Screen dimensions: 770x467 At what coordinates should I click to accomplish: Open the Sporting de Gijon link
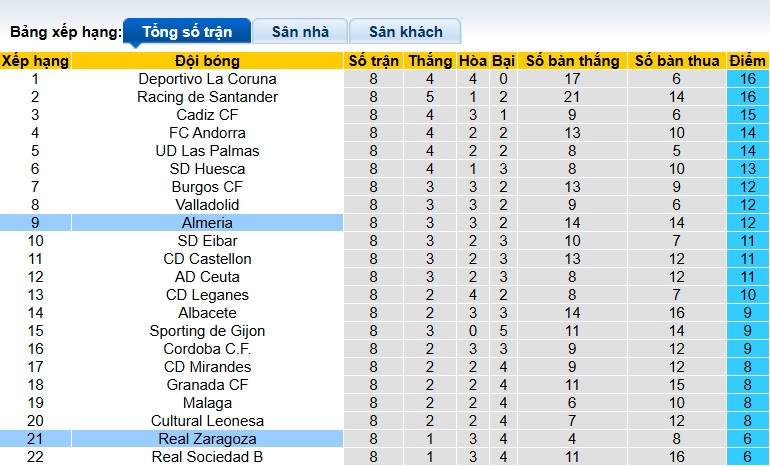tap(207, 331)
